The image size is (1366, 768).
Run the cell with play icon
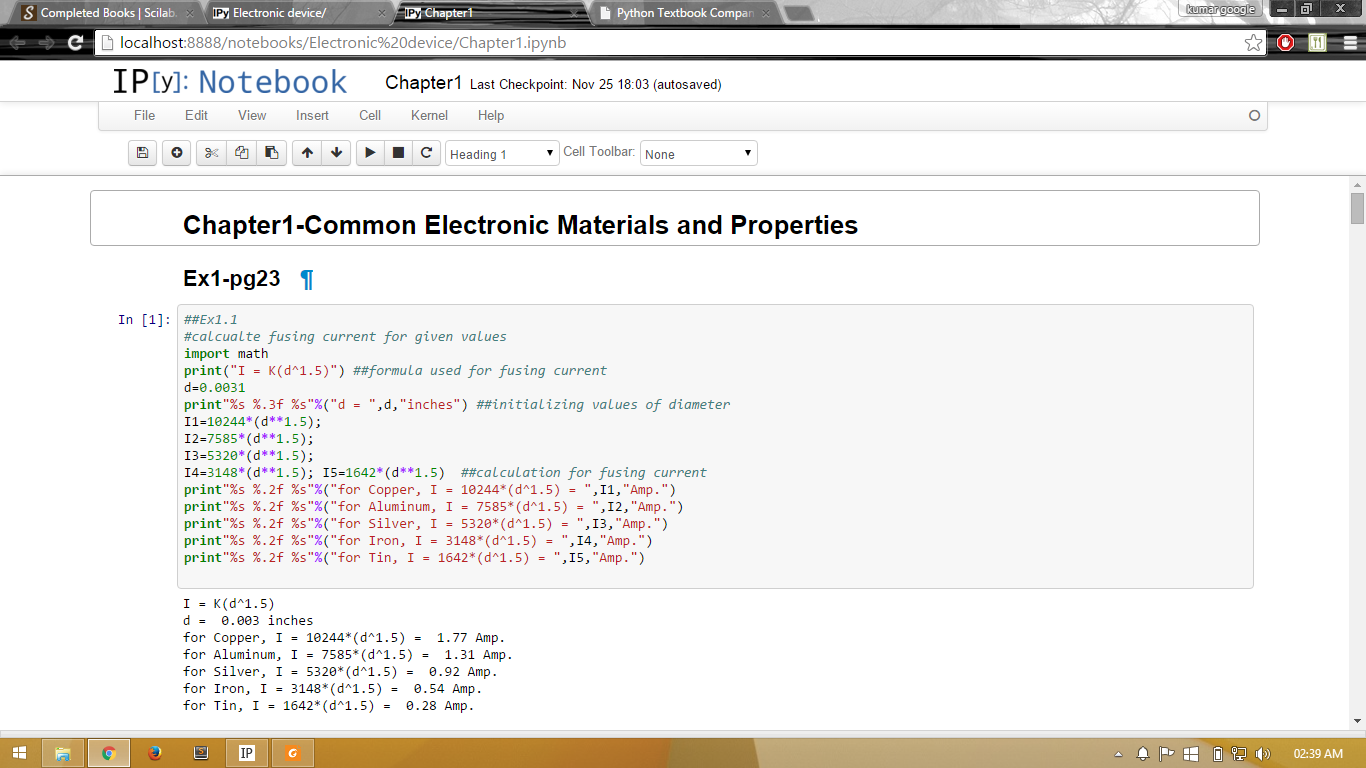click(370, 153)
